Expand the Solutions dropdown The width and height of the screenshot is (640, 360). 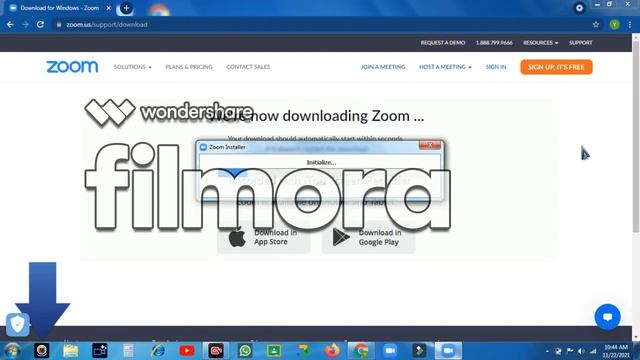132,67
